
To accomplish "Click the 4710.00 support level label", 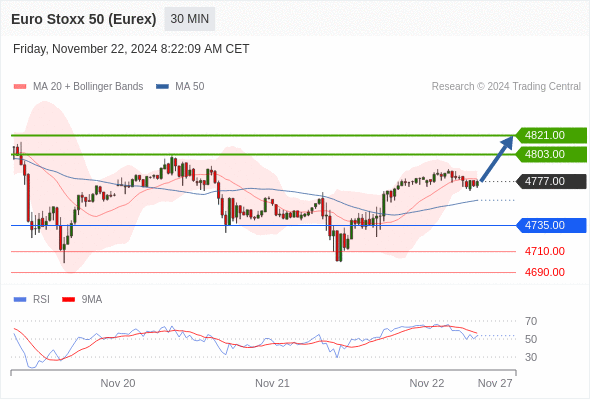I will click(545, 251).
